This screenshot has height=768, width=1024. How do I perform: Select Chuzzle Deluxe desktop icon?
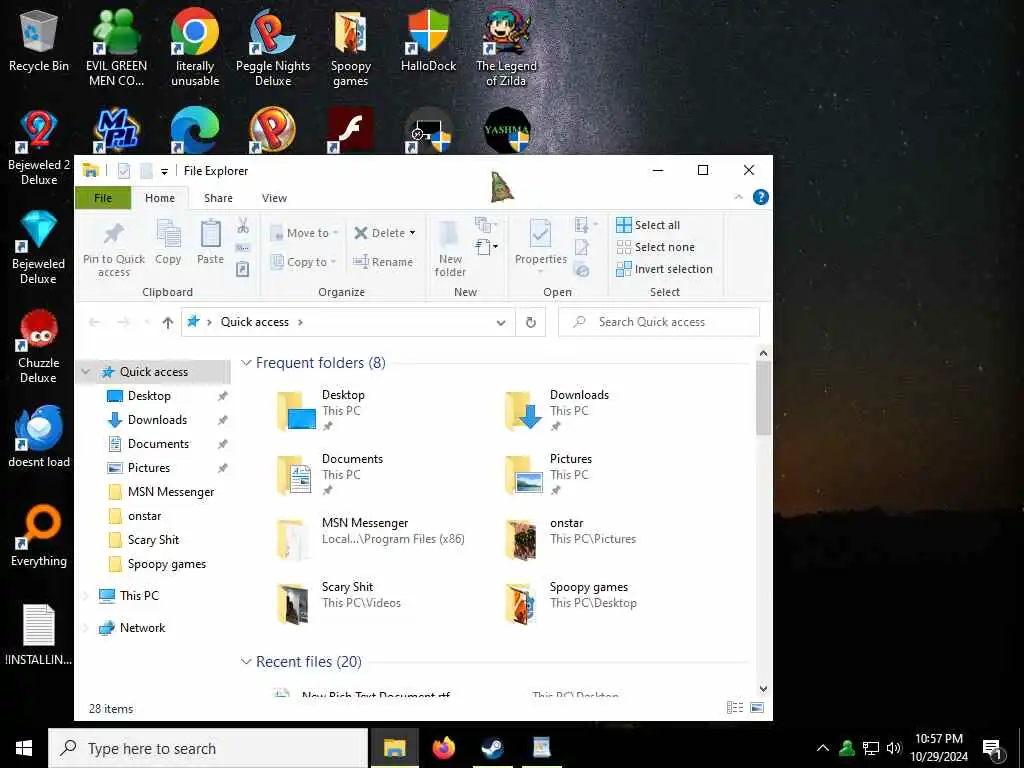(x=39, y=346)
